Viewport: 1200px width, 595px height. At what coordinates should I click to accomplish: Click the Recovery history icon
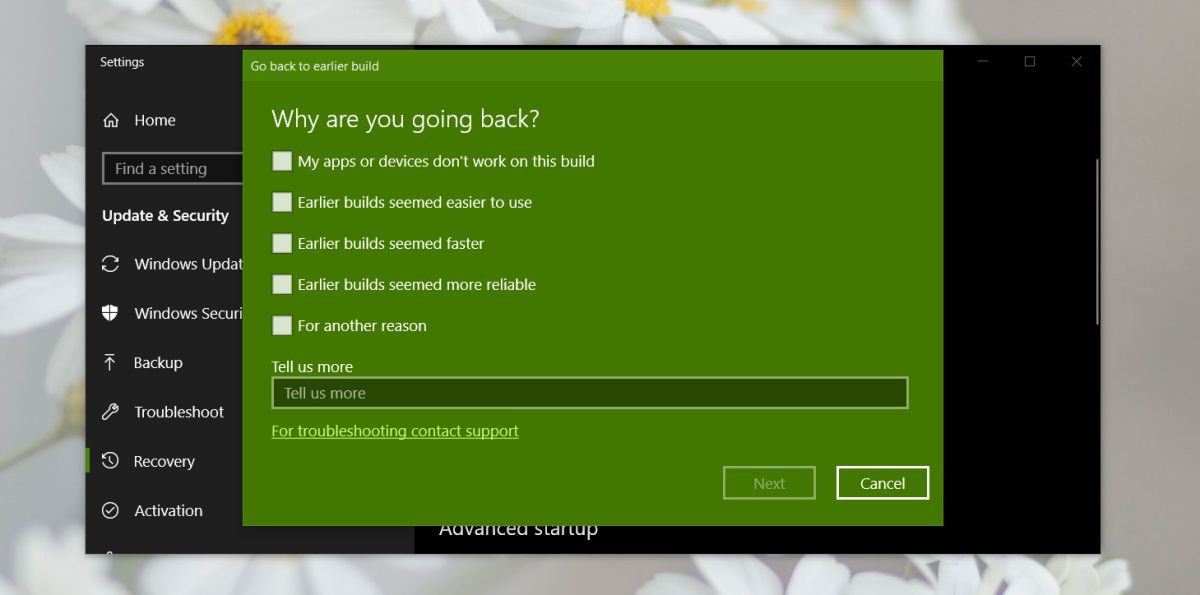tap(110, 461)
